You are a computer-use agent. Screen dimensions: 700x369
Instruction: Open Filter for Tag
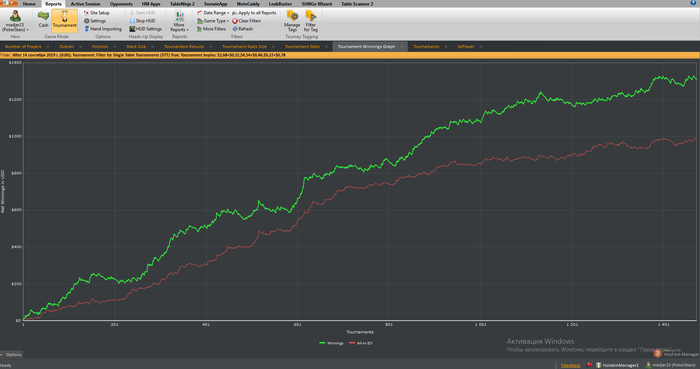311,21
